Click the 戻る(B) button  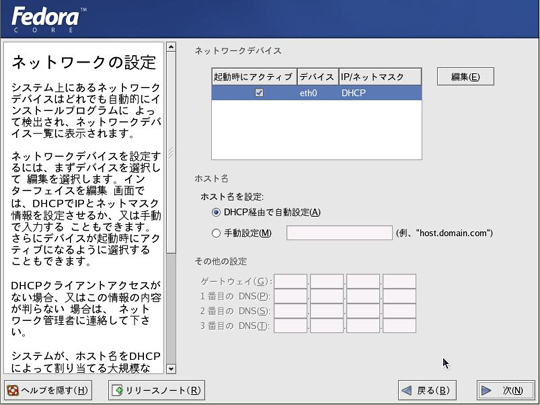(x=427, y=390)
